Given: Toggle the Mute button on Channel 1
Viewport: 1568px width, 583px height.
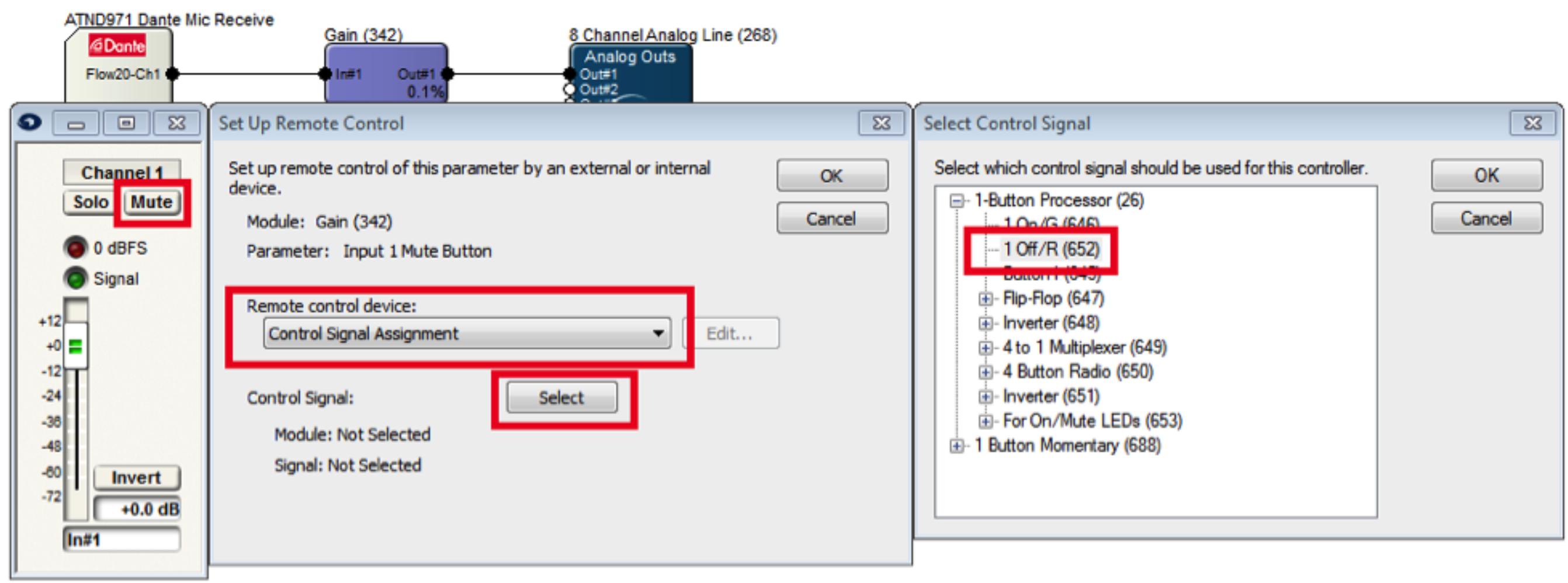Looking at the screenshot, I should tap(151, 202).
